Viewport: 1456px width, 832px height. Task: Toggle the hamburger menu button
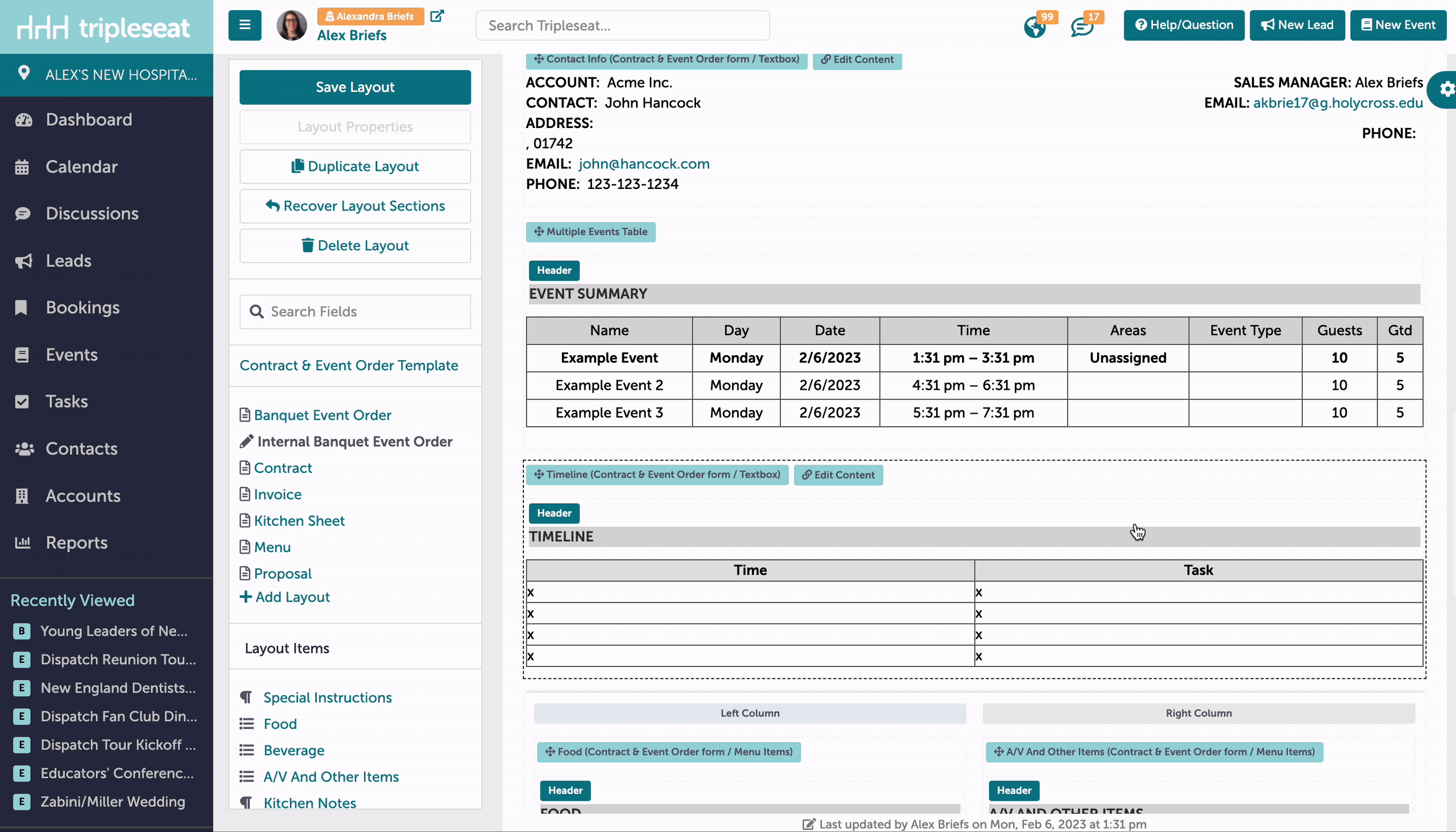(245, 25)
